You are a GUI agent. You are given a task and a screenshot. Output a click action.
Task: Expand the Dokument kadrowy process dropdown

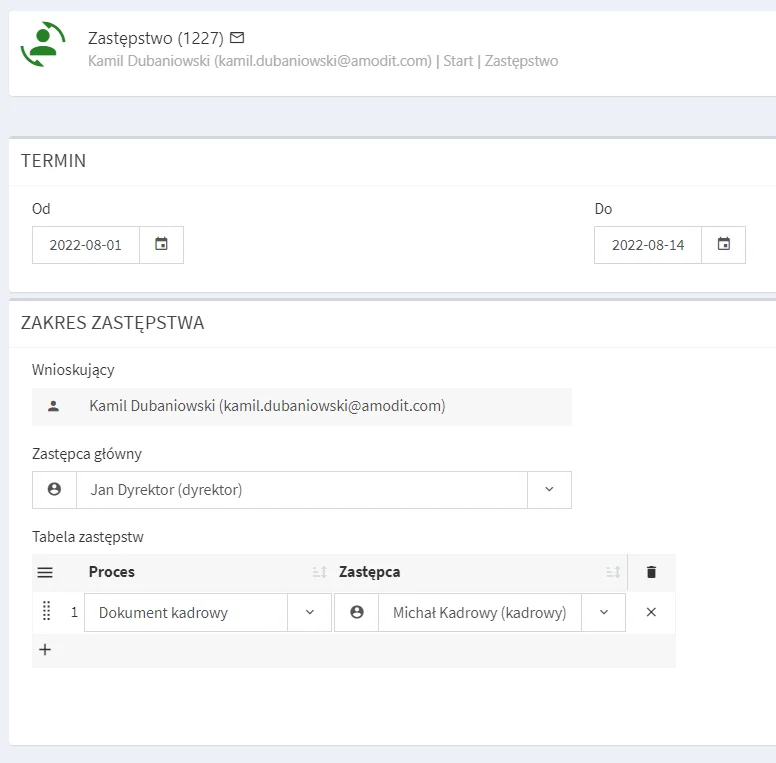[x=310, y=612]
